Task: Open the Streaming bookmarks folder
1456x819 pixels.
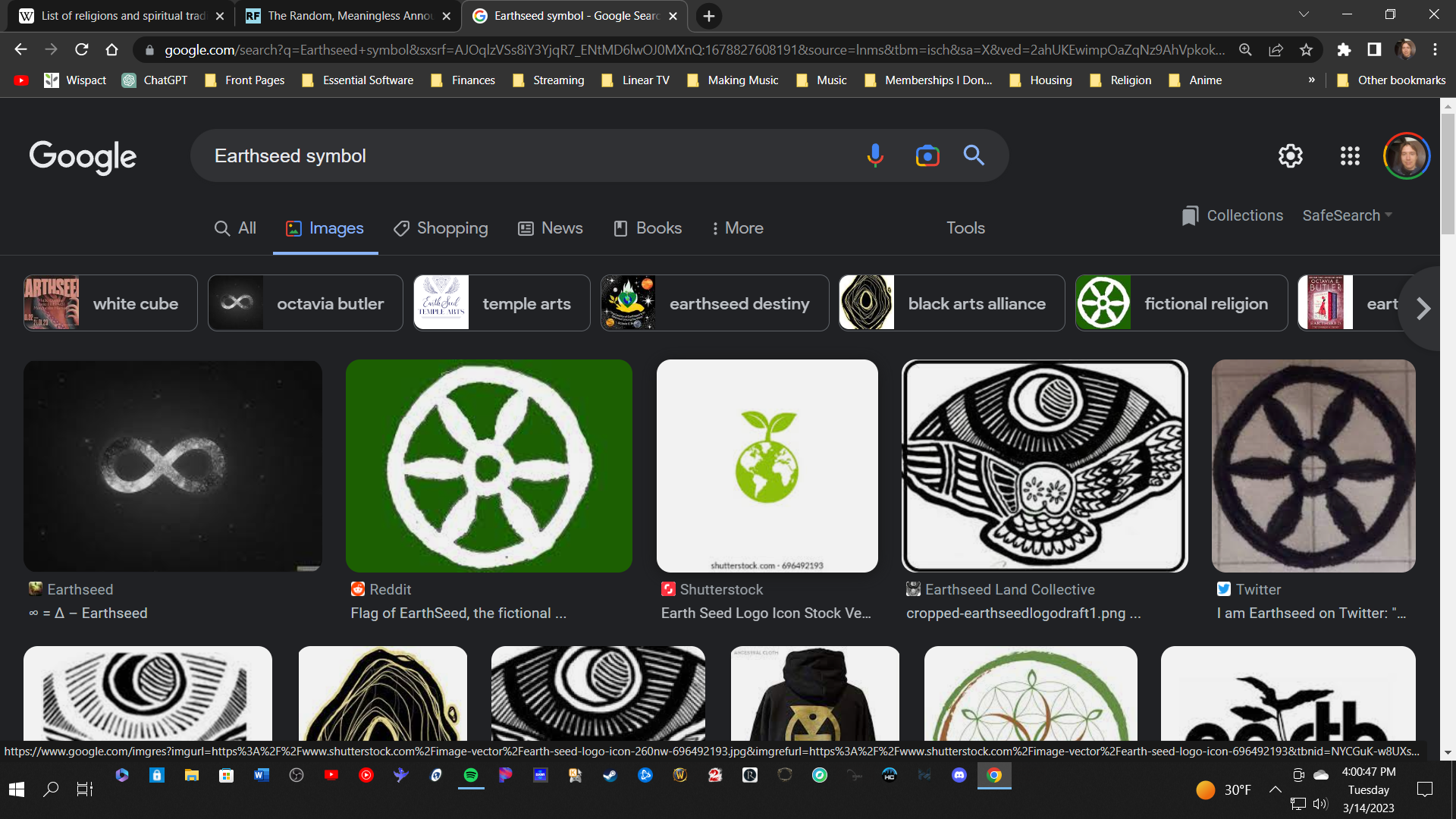Action: pos(548,80)
